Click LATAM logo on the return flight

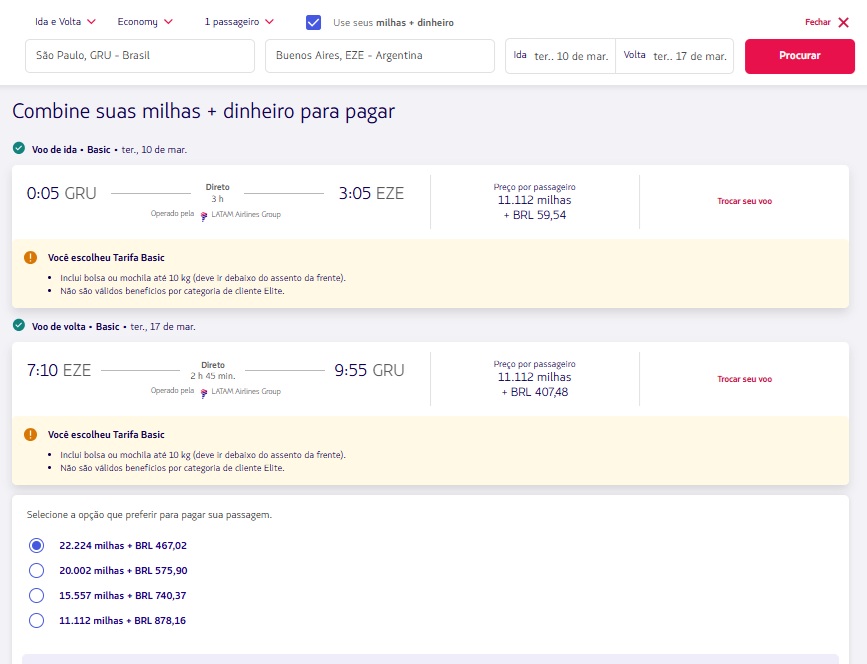pyautogui.click(x=204, y=392)
